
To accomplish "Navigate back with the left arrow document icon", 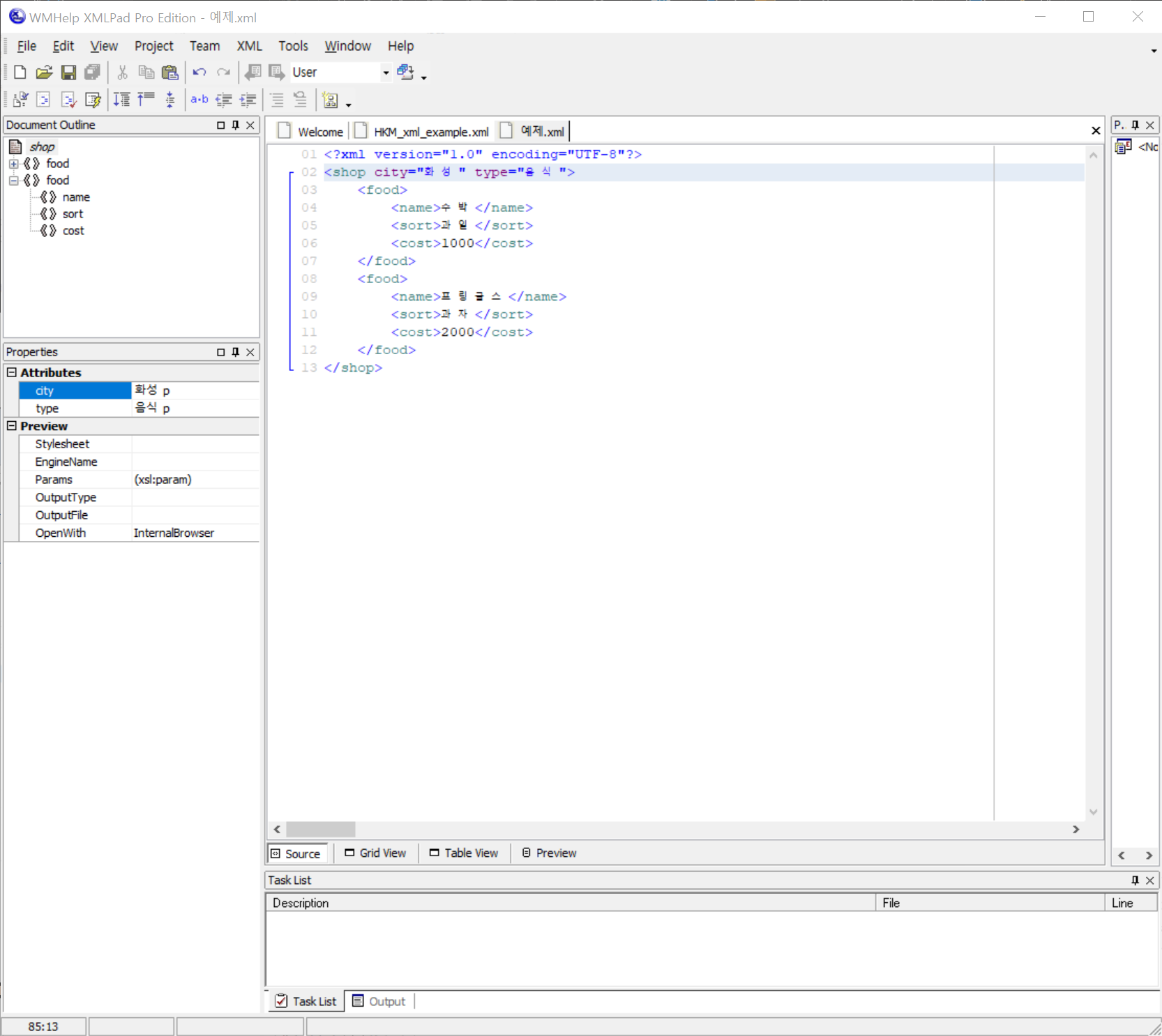I will tap(252, 73).
